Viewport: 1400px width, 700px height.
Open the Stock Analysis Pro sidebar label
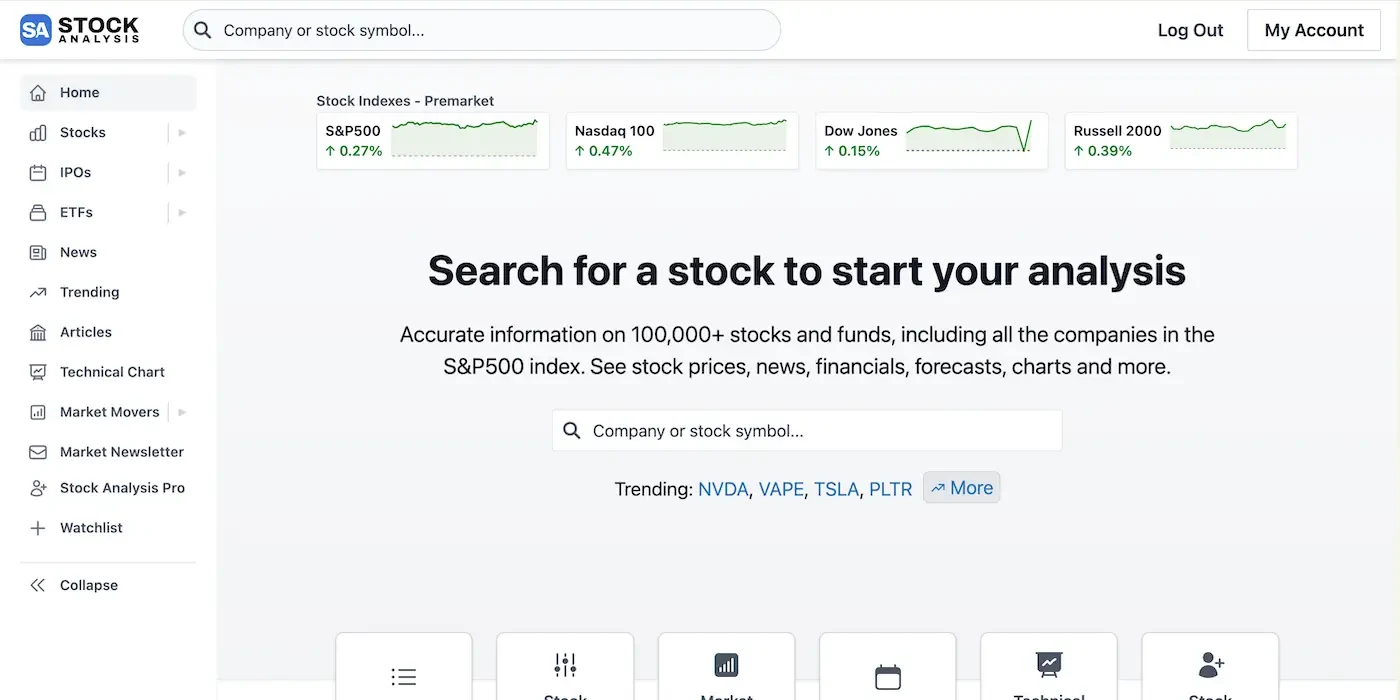click(122, 488)
